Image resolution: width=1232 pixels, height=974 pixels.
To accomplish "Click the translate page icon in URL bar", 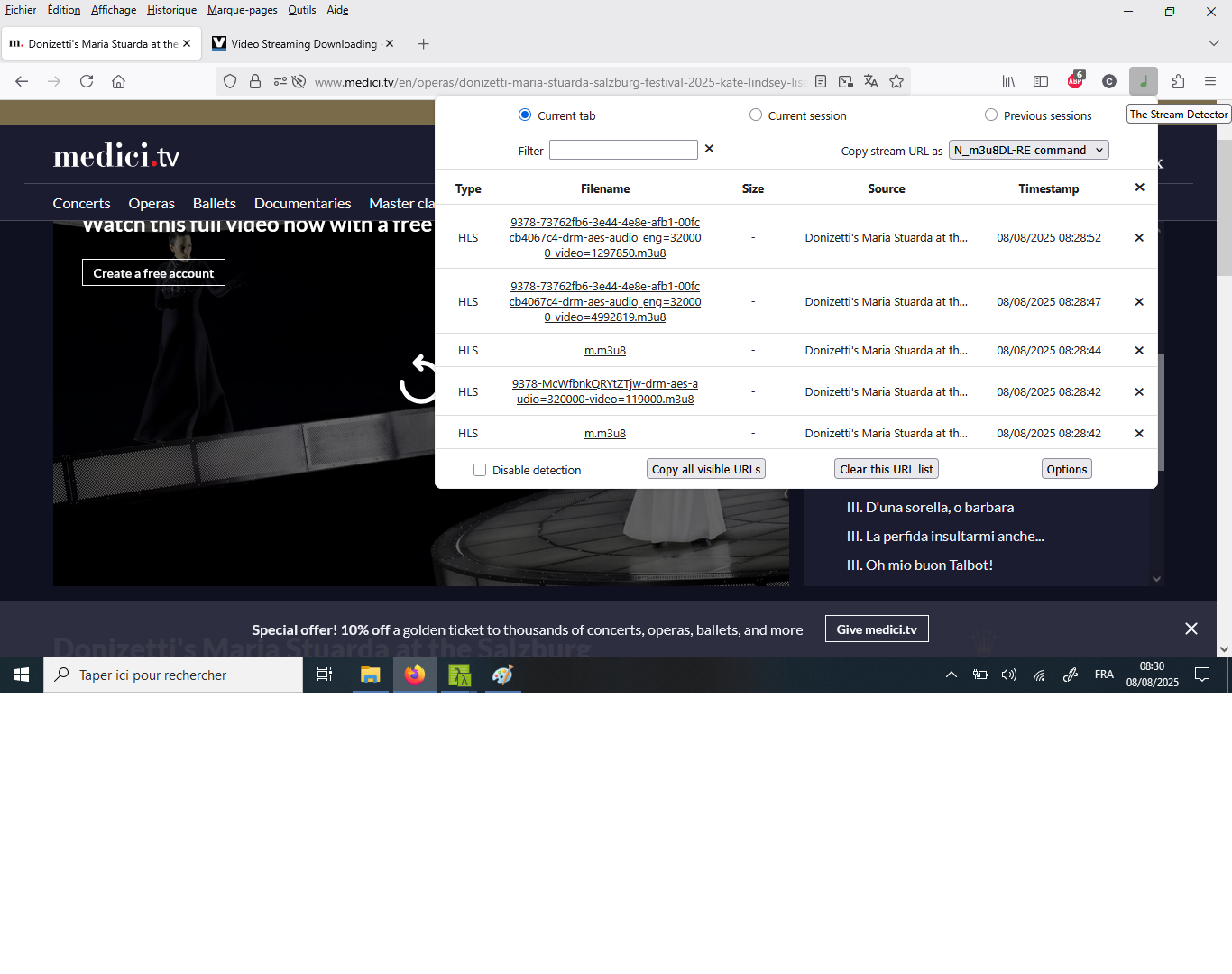I will 871,81.
